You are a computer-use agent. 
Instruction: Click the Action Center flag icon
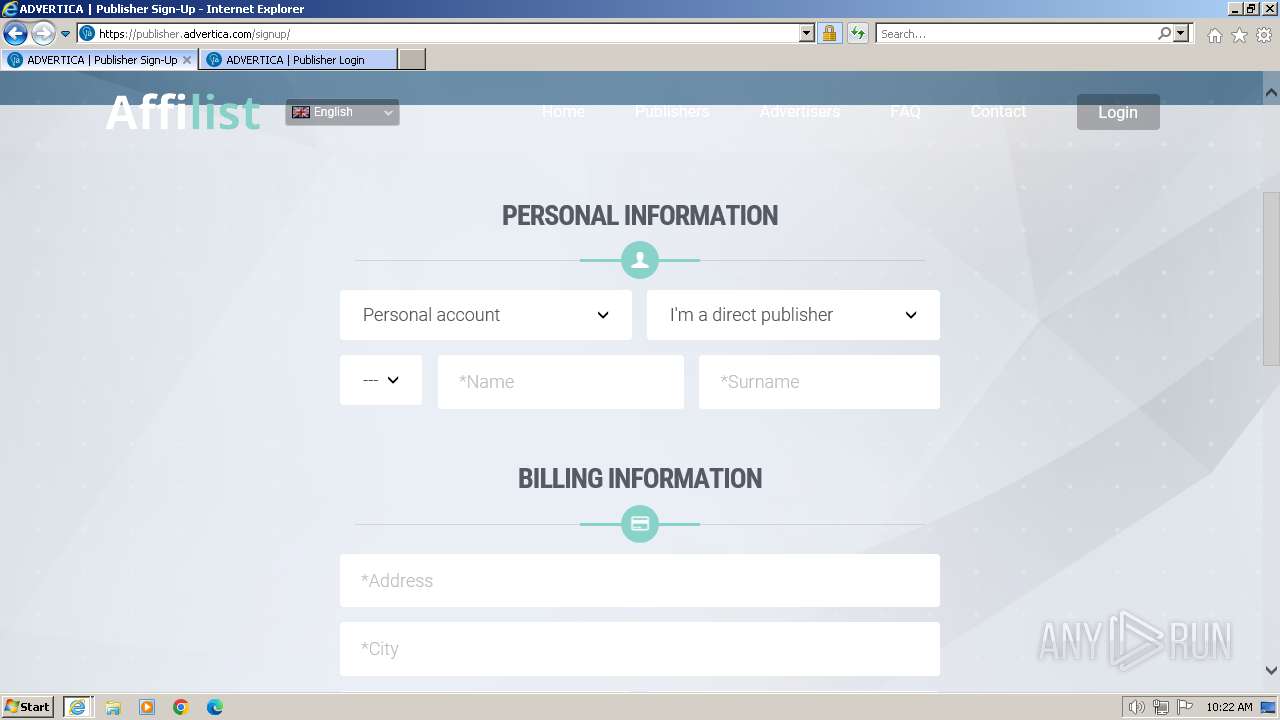click(x=1185, y=707)
